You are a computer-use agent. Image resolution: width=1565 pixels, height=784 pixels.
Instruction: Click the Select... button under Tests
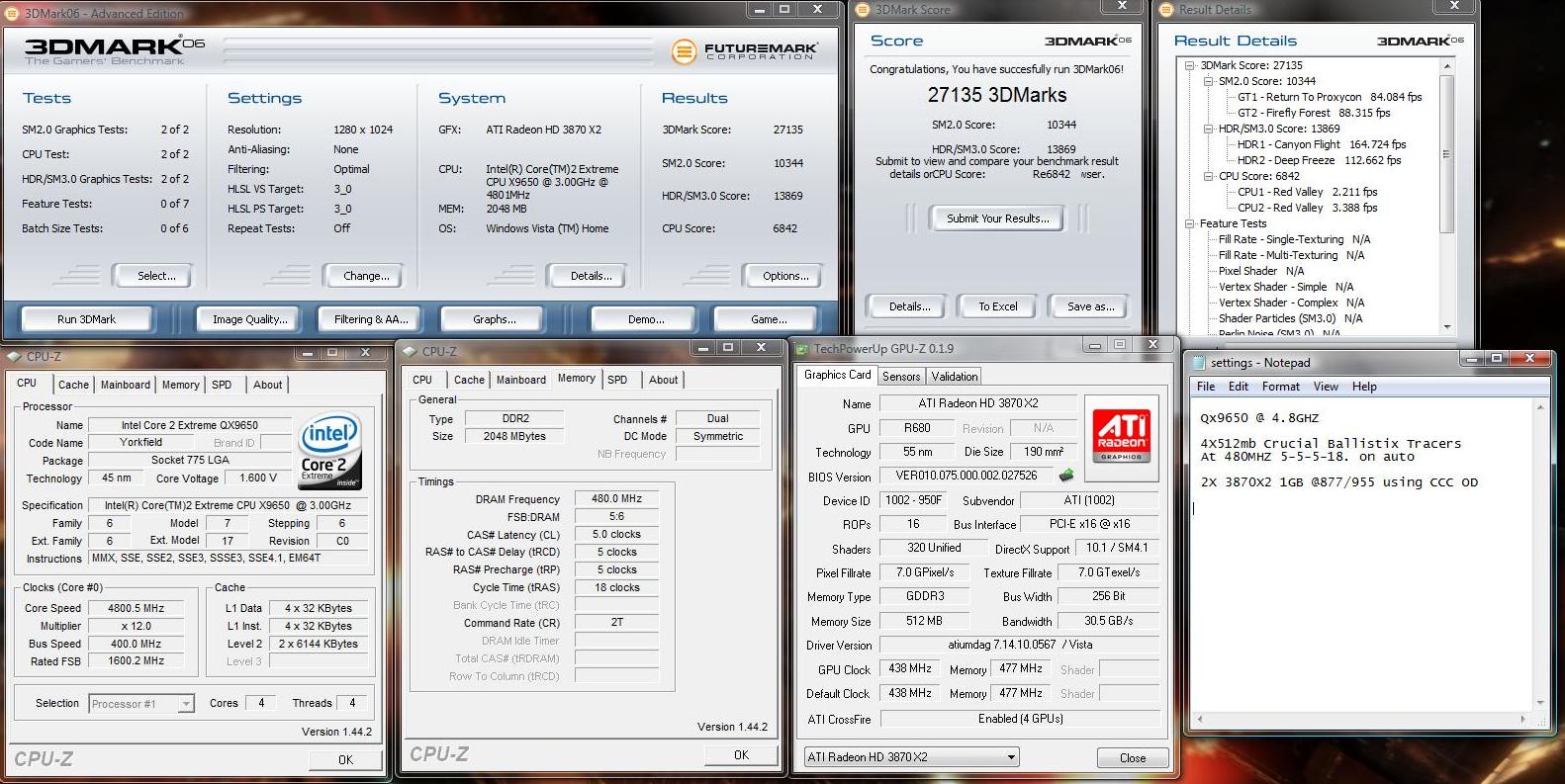pos(152,276)
